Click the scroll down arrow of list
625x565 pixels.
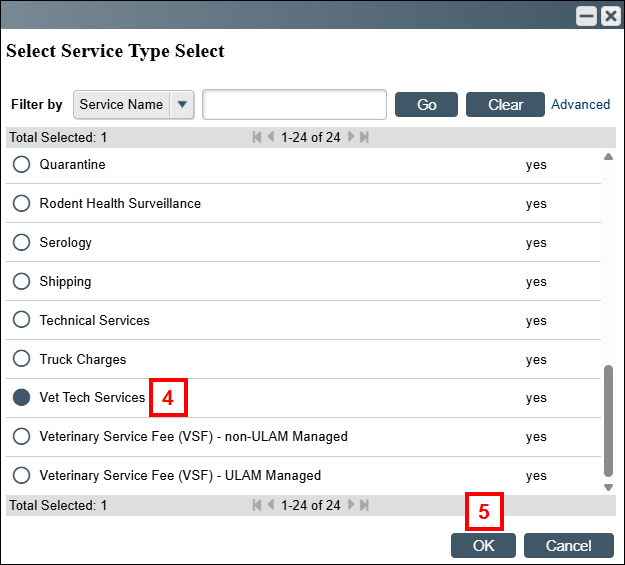[608, 487]
